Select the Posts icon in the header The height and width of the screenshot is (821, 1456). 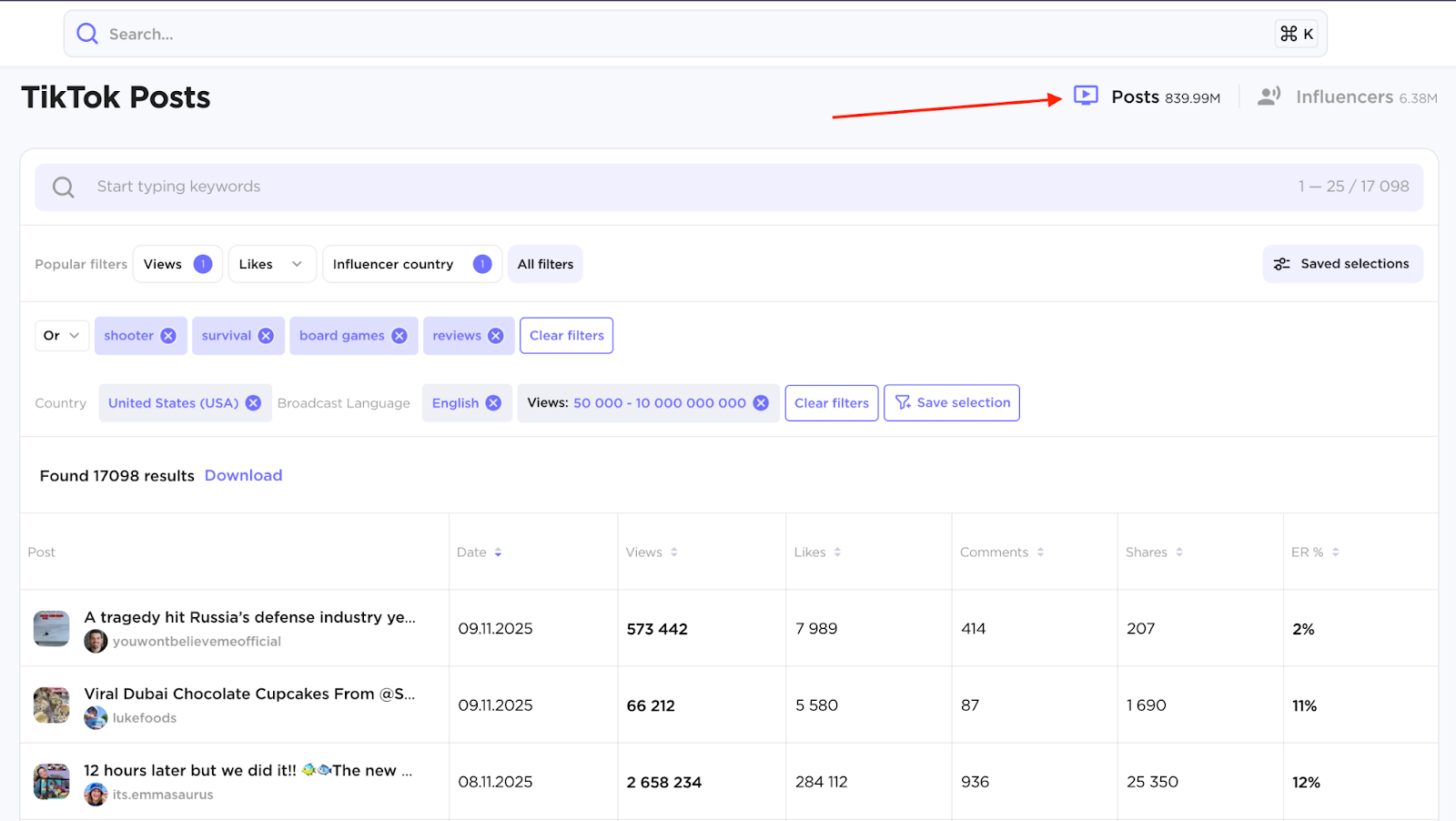point(1085,96)
